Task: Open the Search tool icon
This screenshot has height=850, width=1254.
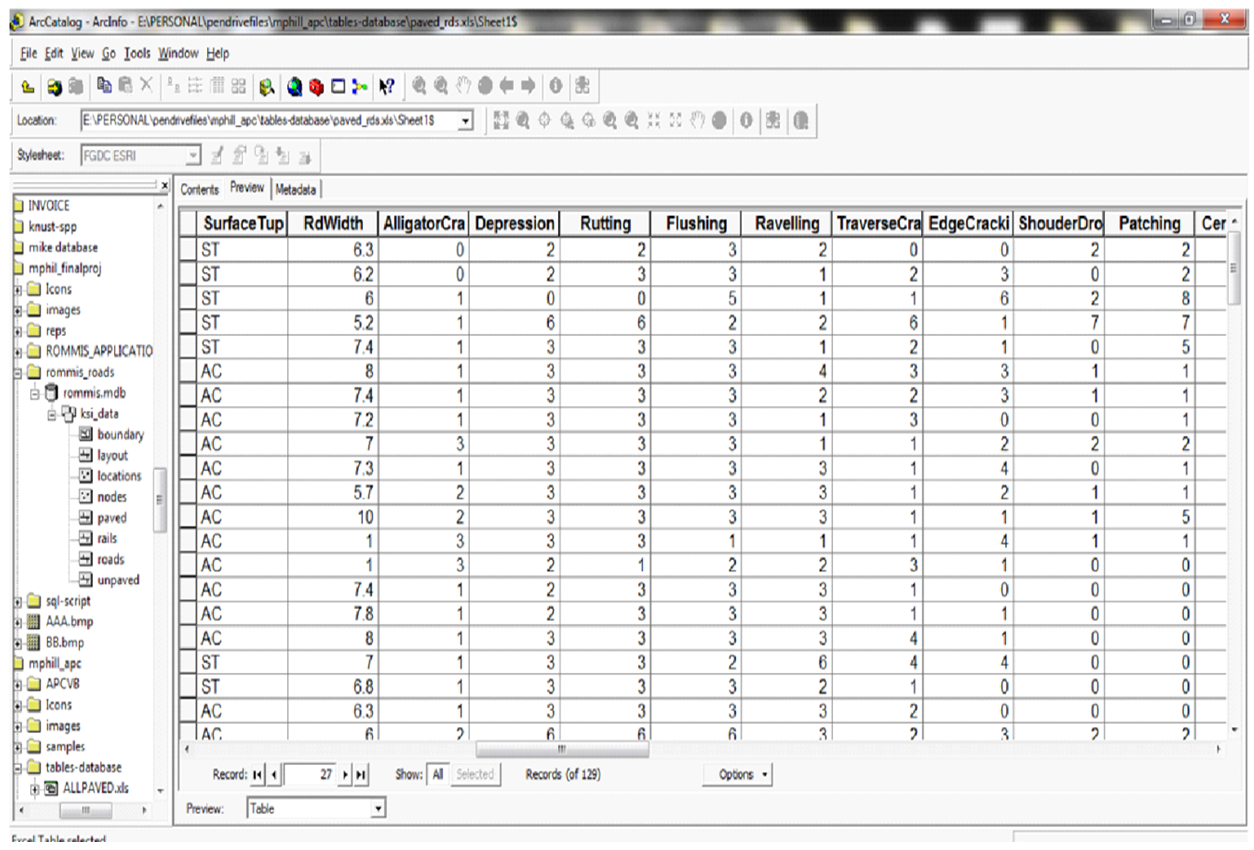Action: pos(267,86)
